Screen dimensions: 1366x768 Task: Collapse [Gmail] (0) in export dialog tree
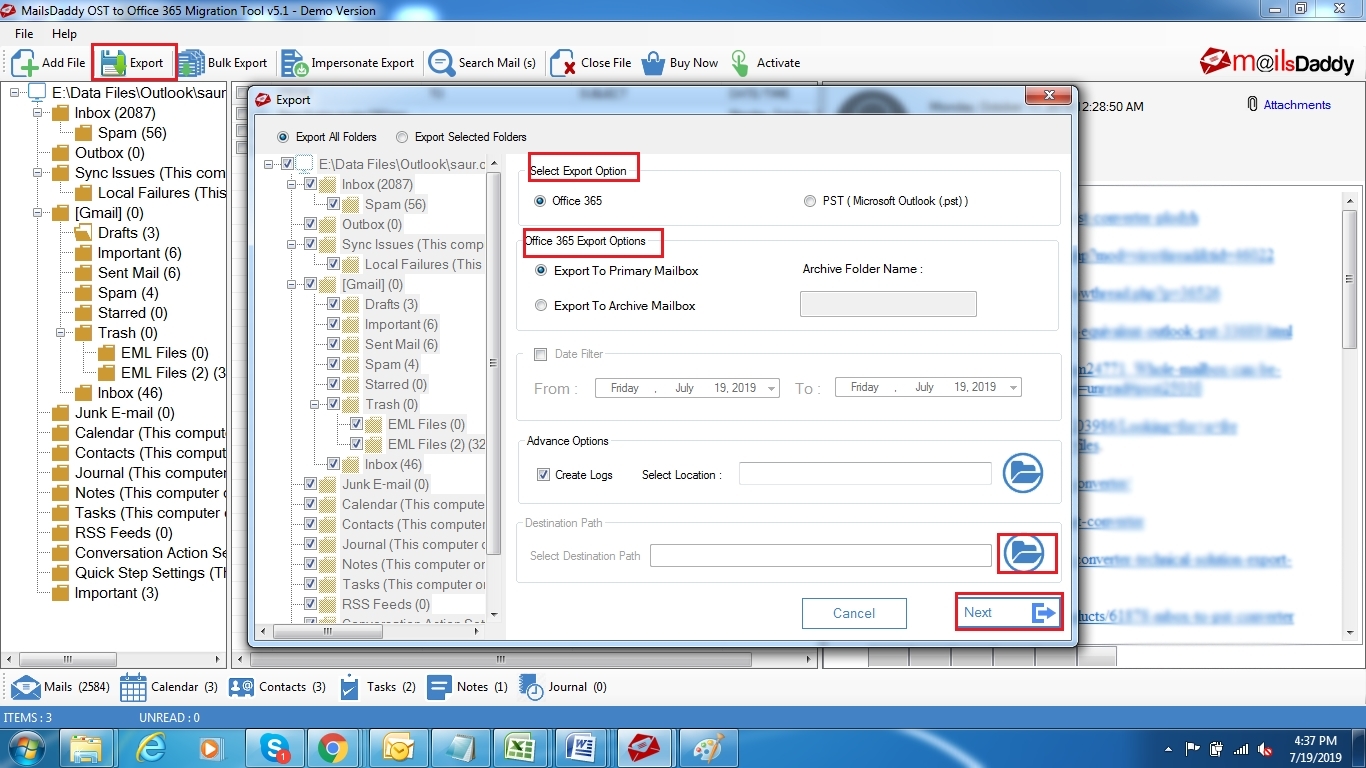point(293,284)
